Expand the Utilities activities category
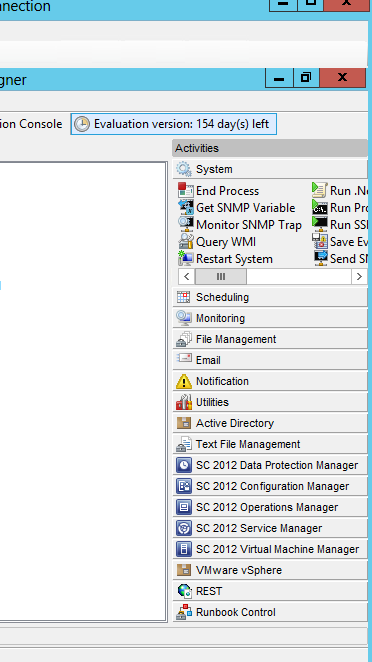372x662 pixels. 270,402
